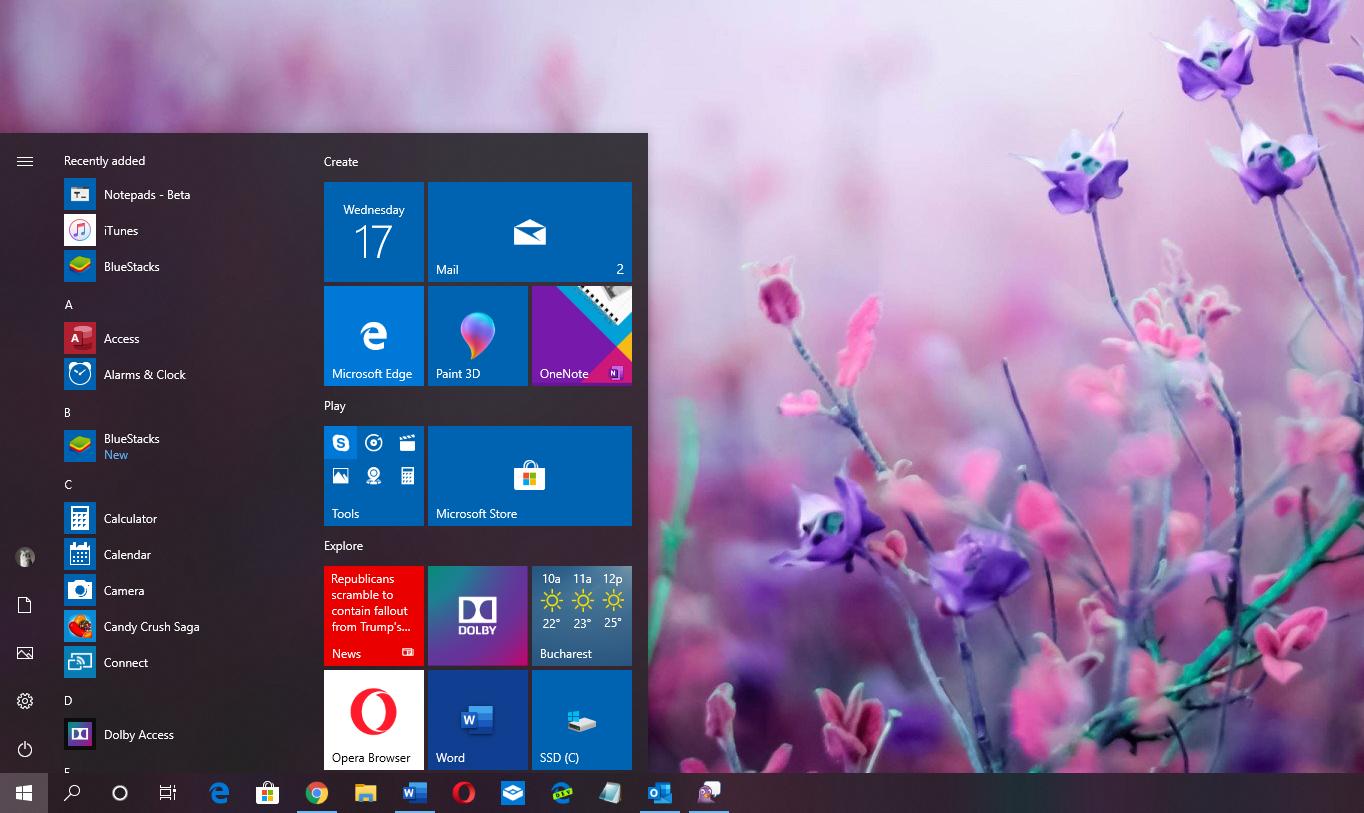Open alphabet index via letter C header
Image resolution: width=1364 pixels, height=813 pixels.
pos(68,485)
